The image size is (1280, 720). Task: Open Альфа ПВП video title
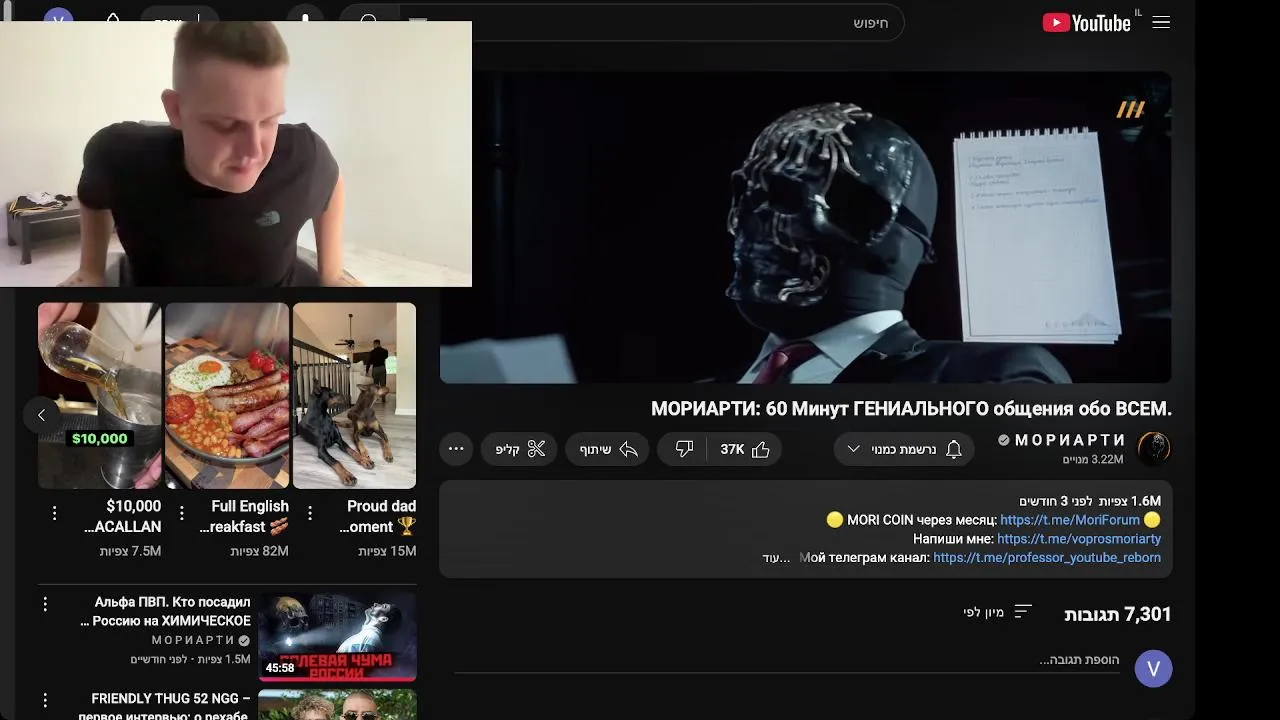[x=165, y=611]
